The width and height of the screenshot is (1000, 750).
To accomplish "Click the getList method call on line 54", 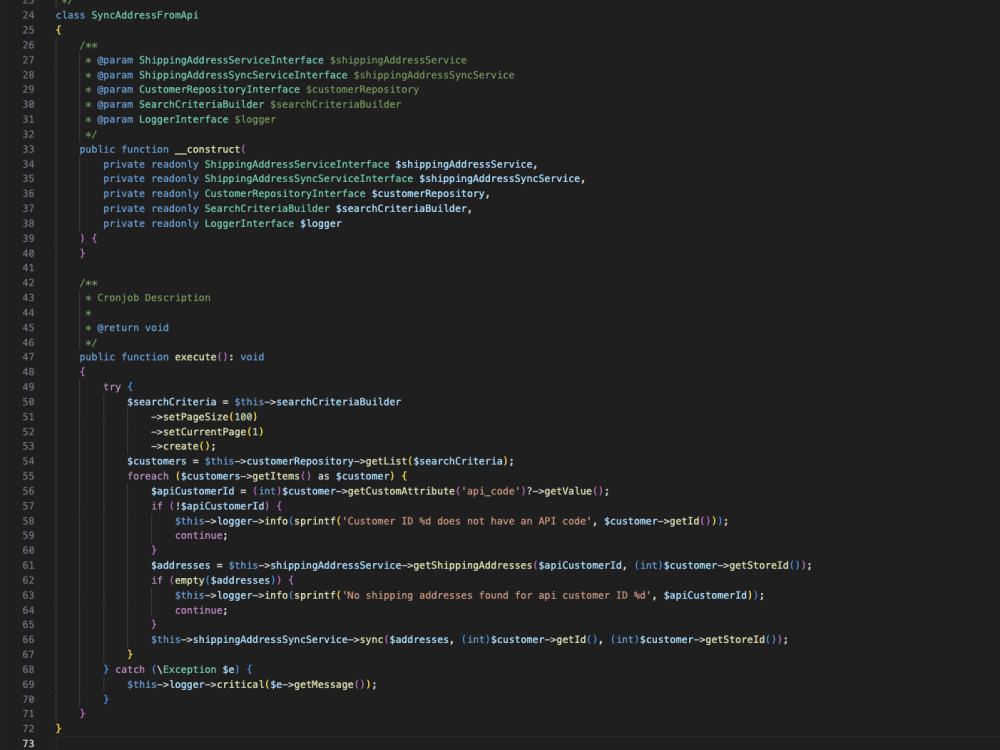I will [386, 462].
